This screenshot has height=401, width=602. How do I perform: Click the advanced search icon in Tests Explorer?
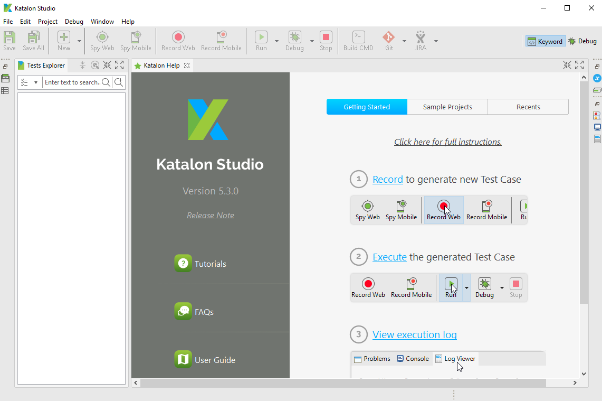(x=119, y=82)
